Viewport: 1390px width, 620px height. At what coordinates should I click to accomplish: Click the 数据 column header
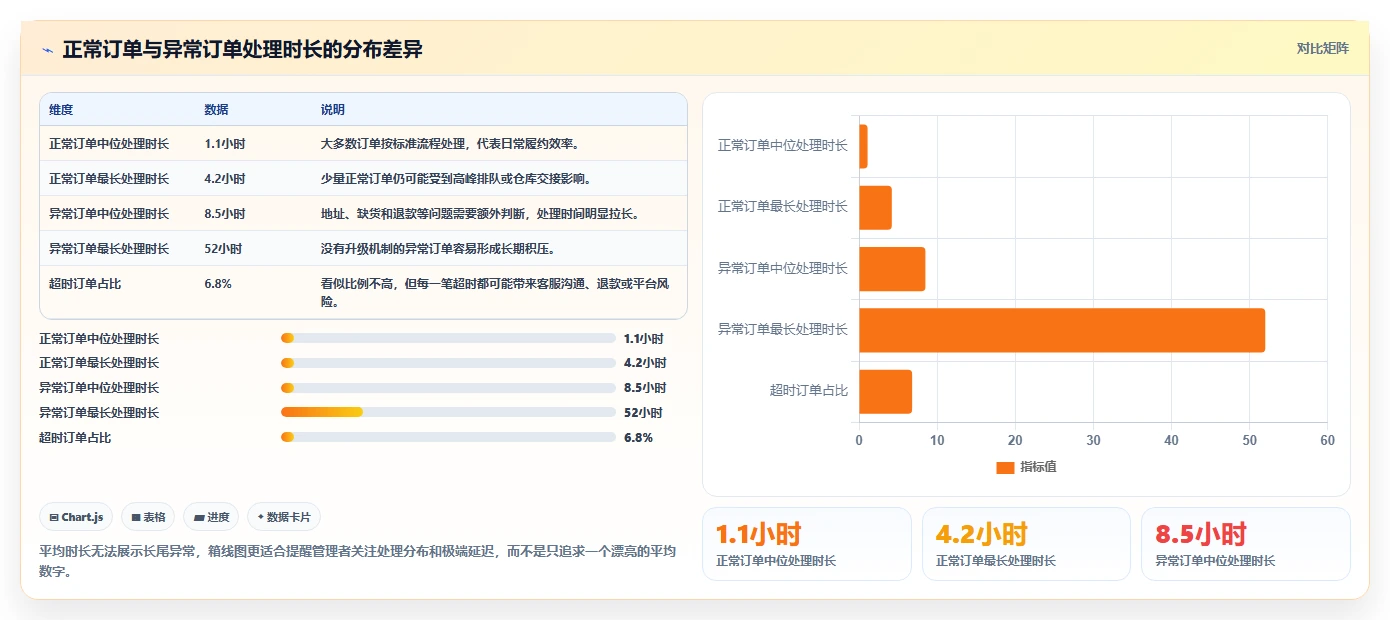pos(216,110)
